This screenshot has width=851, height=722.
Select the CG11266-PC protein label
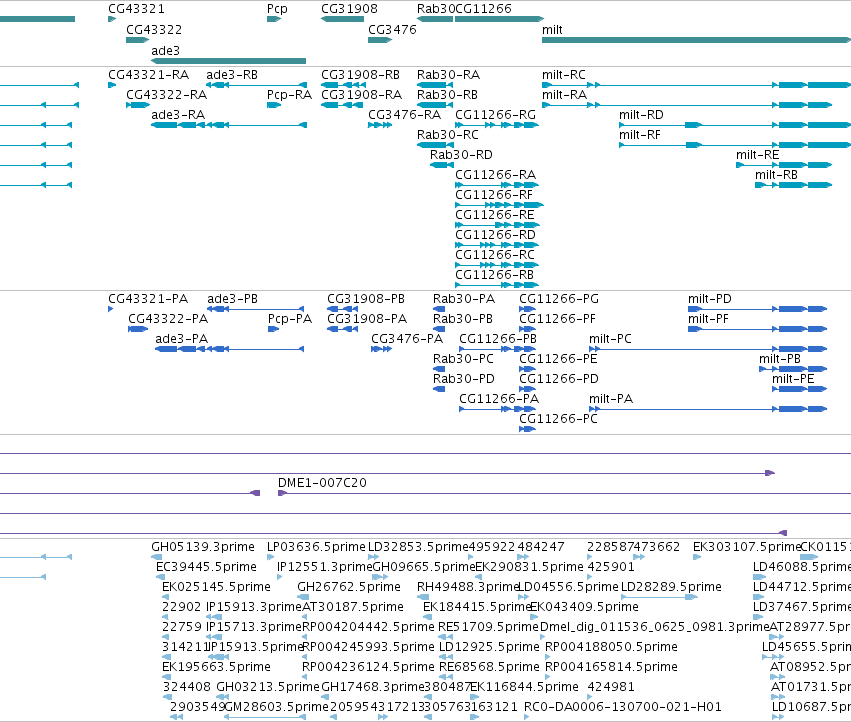click(x=558, y=419)
